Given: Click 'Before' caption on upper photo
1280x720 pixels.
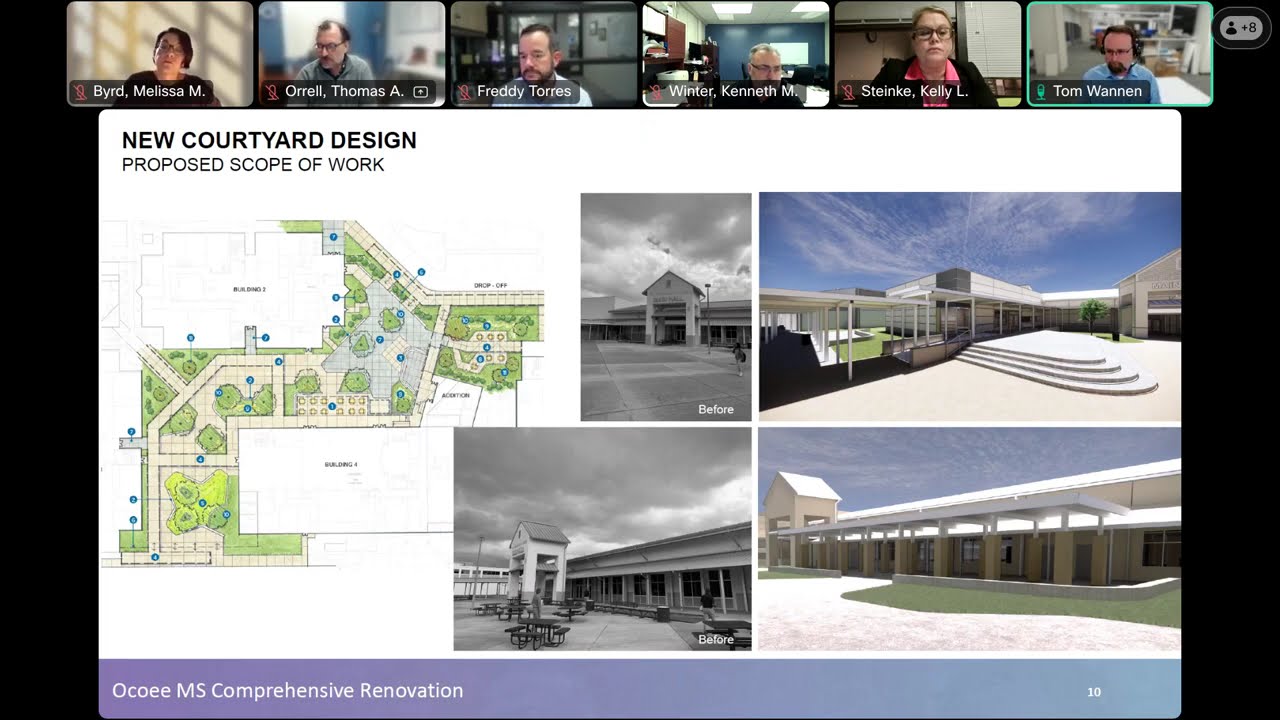Looking at the screenshot, I should 716,409.
